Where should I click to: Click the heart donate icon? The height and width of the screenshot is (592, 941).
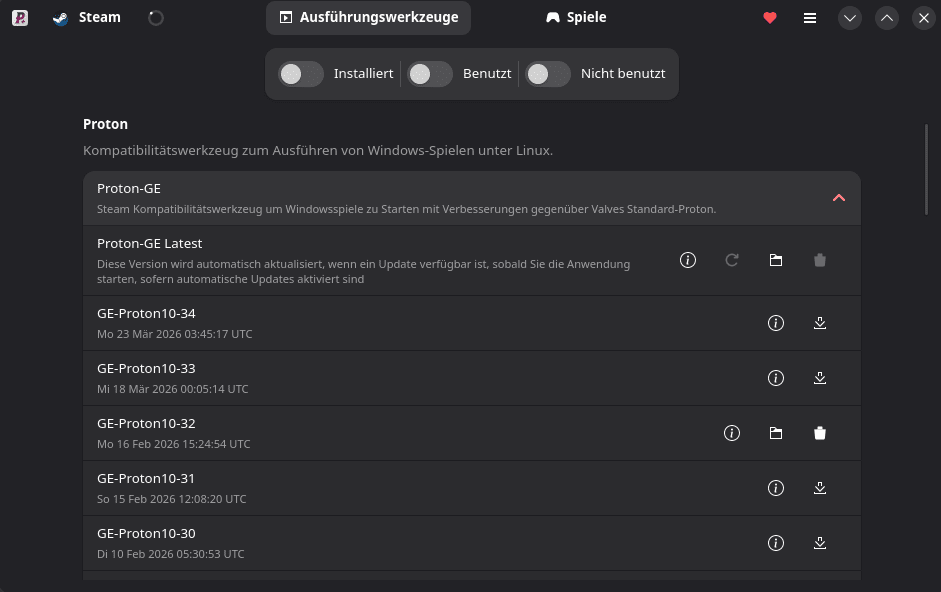(770, 18)
